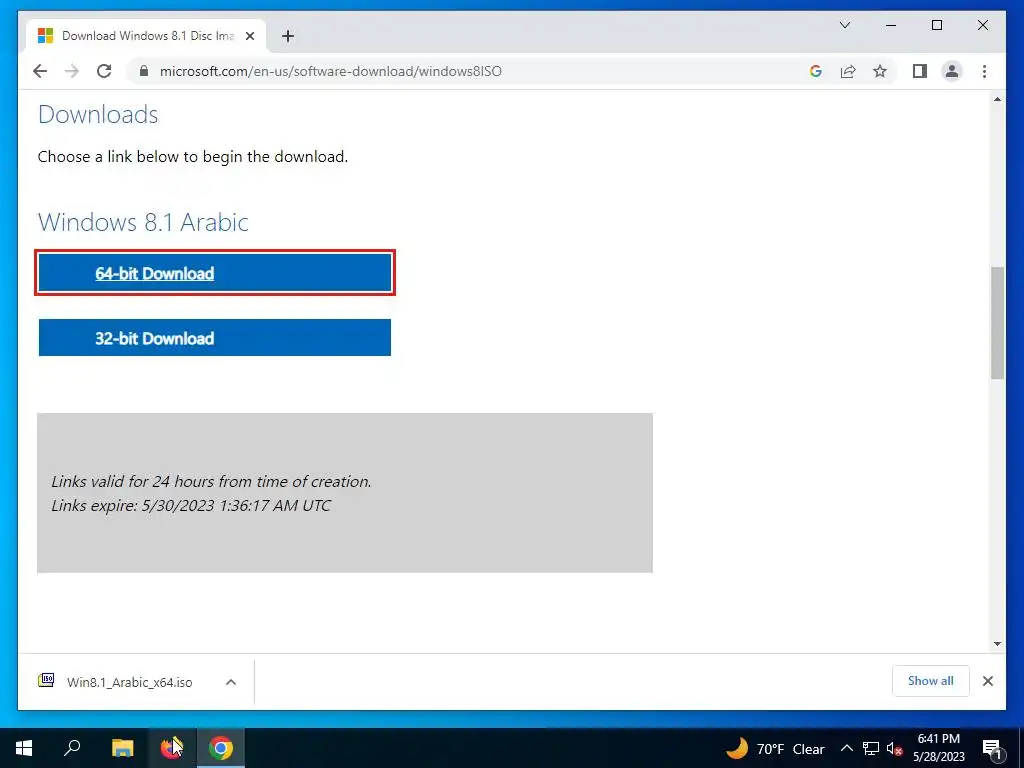Go back to the previous page
1024x768 pixels.
pos(40,71)
